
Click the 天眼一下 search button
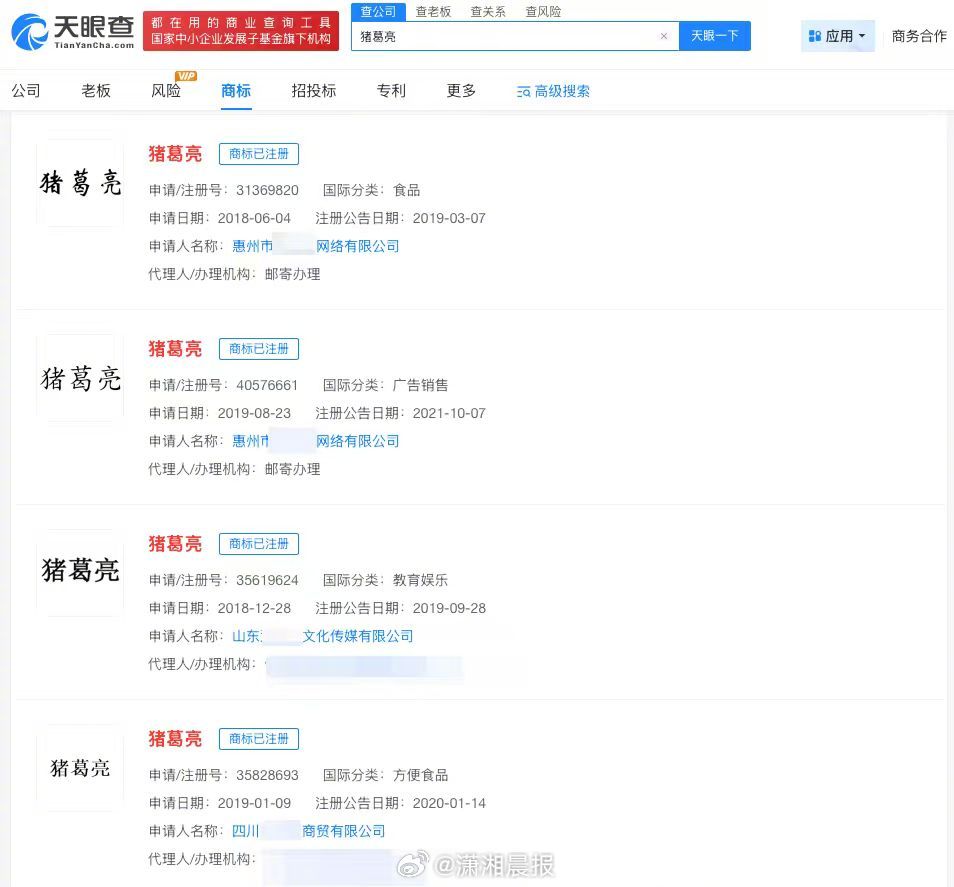716,35
